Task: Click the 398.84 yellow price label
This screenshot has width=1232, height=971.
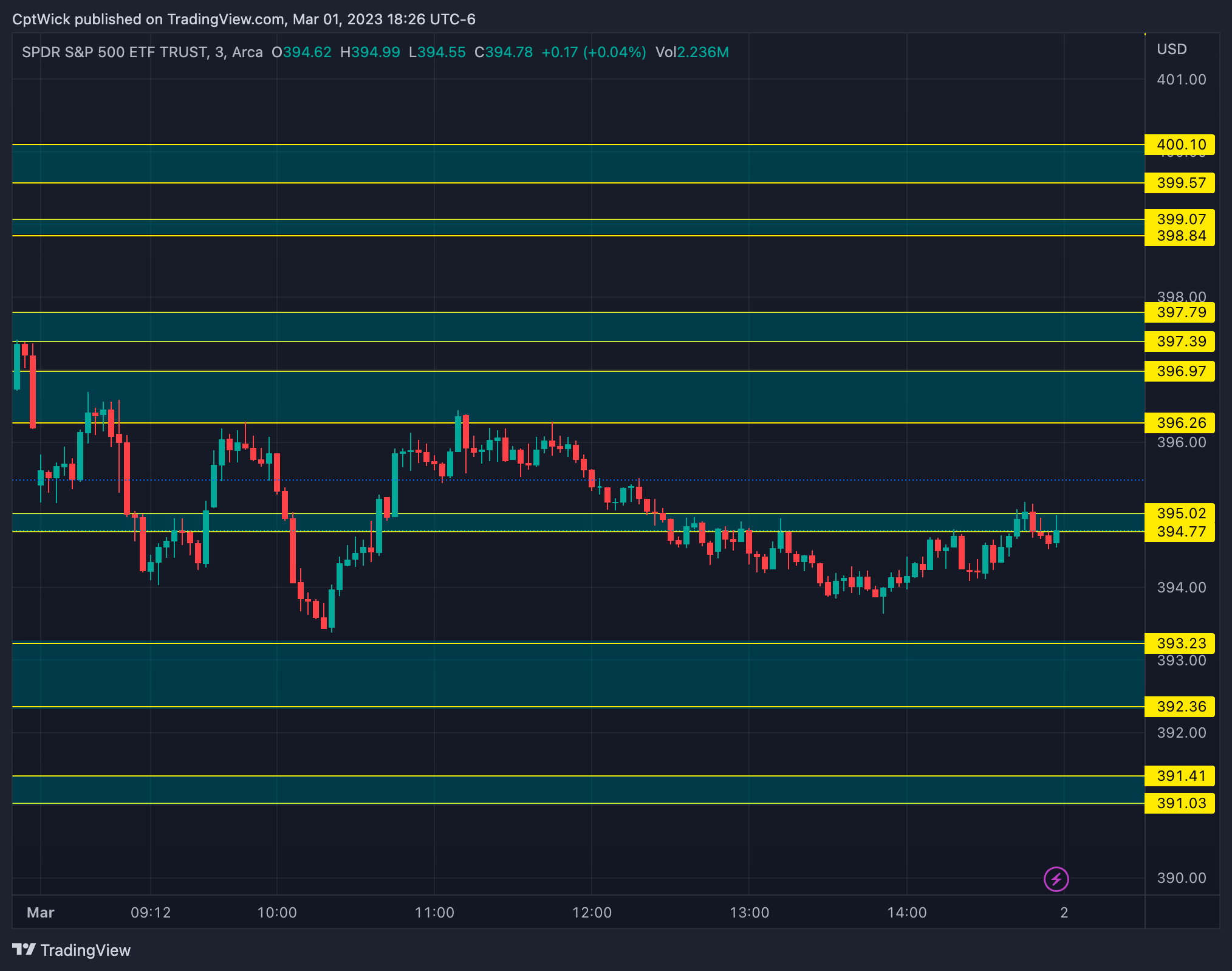Action: click(1180, 236)
